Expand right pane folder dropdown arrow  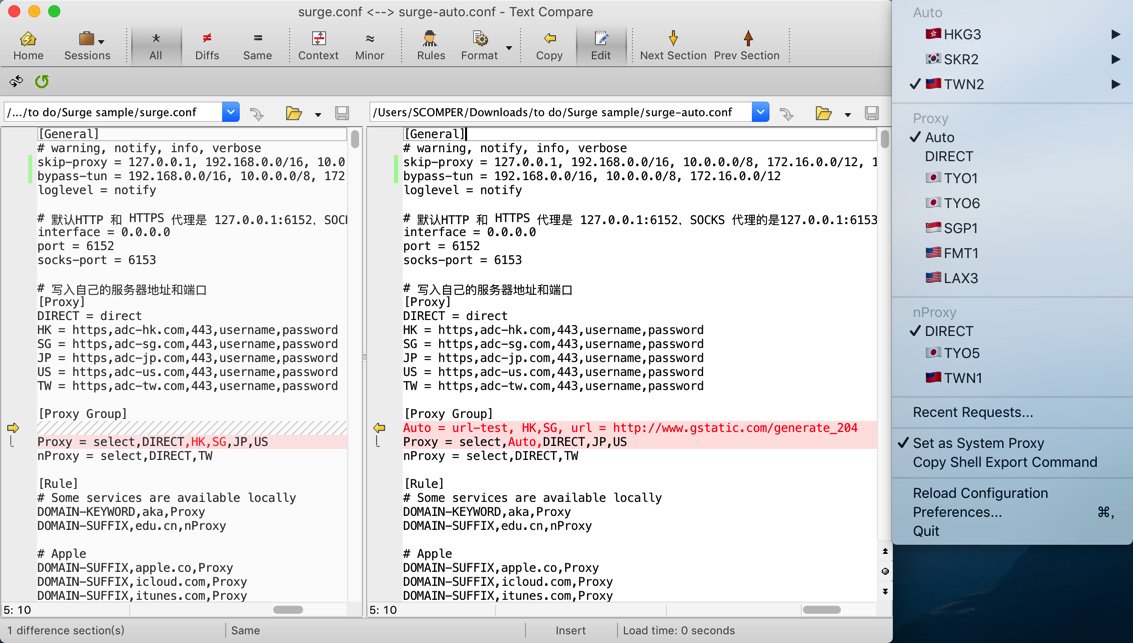click(x=848, y=114)
